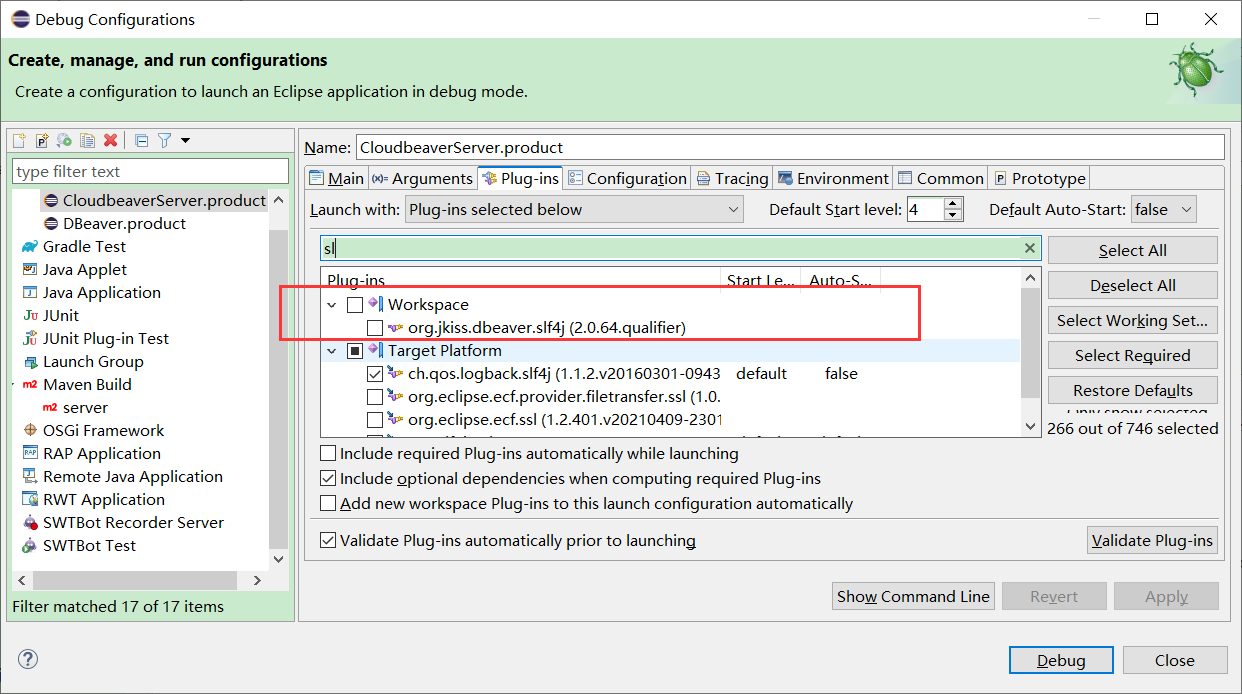
Task: Toggle Include optional dependencies checkbox
Action: pyautogui.click(x=328, y=478)
